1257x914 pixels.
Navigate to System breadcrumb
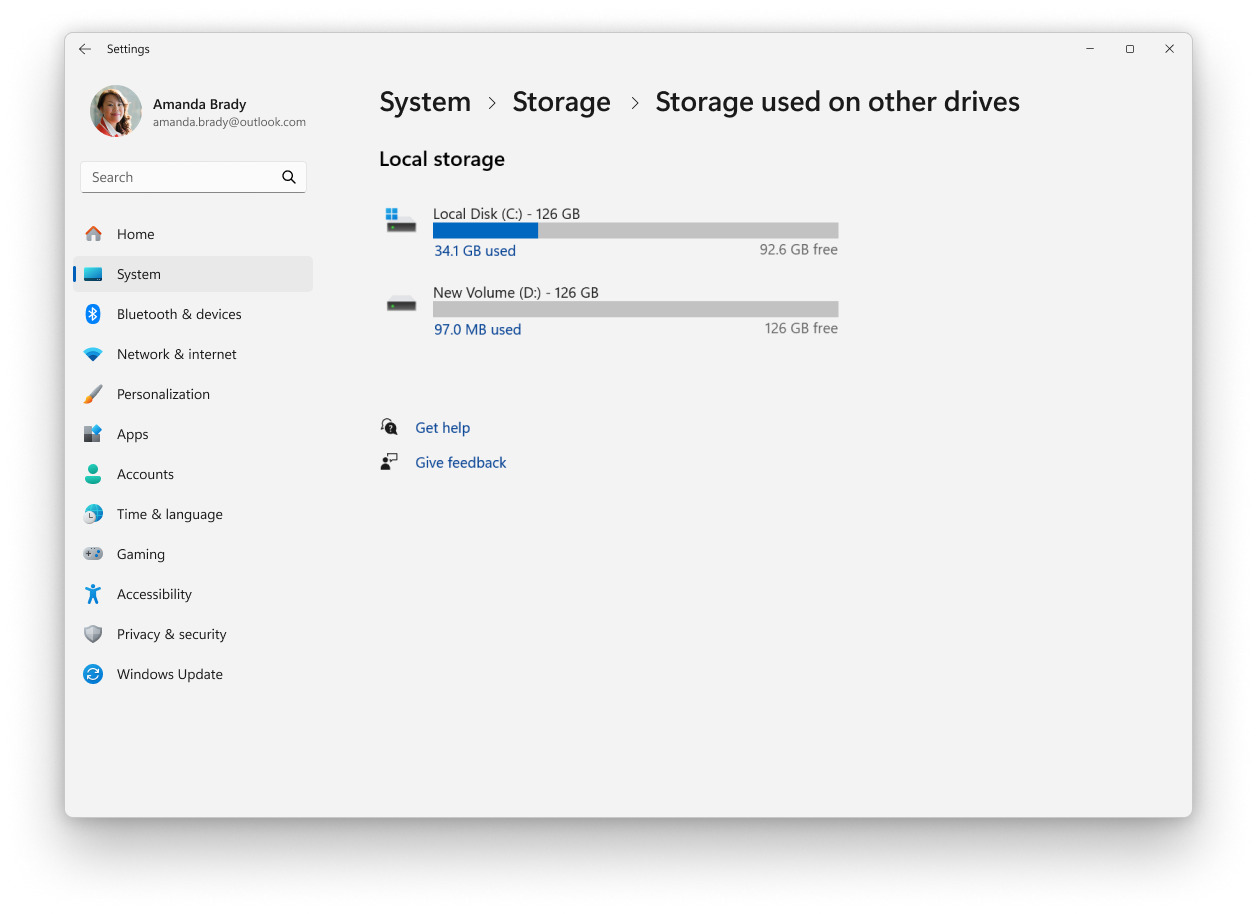coord(425,102)
